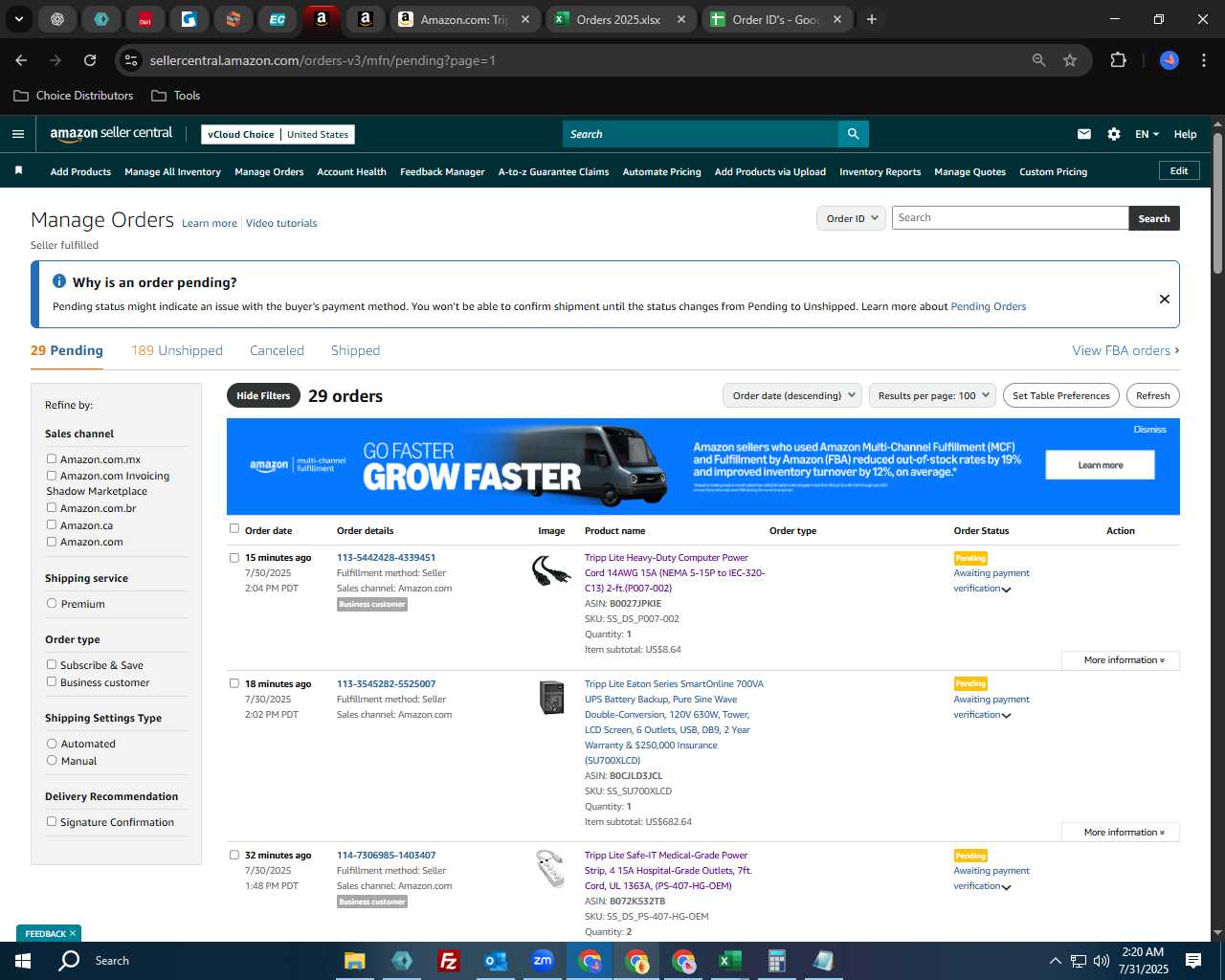Check the Amazon.com.br sales channel
This screenshot has height=980, width=1225.
pos(52,508)
